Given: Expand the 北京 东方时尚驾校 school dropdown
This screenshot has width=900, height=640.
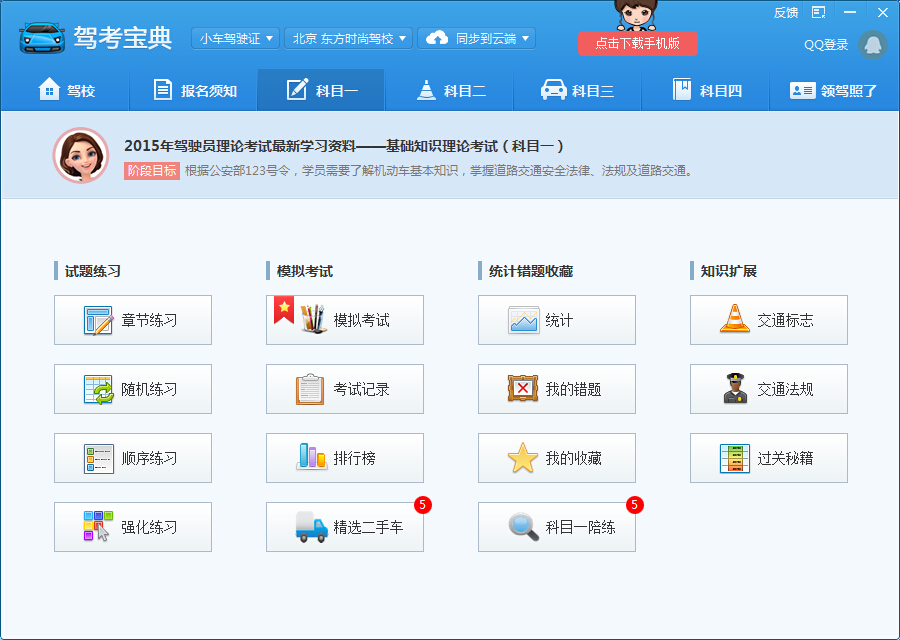Looking at the screenshot, I should click(x=348, y=38).
